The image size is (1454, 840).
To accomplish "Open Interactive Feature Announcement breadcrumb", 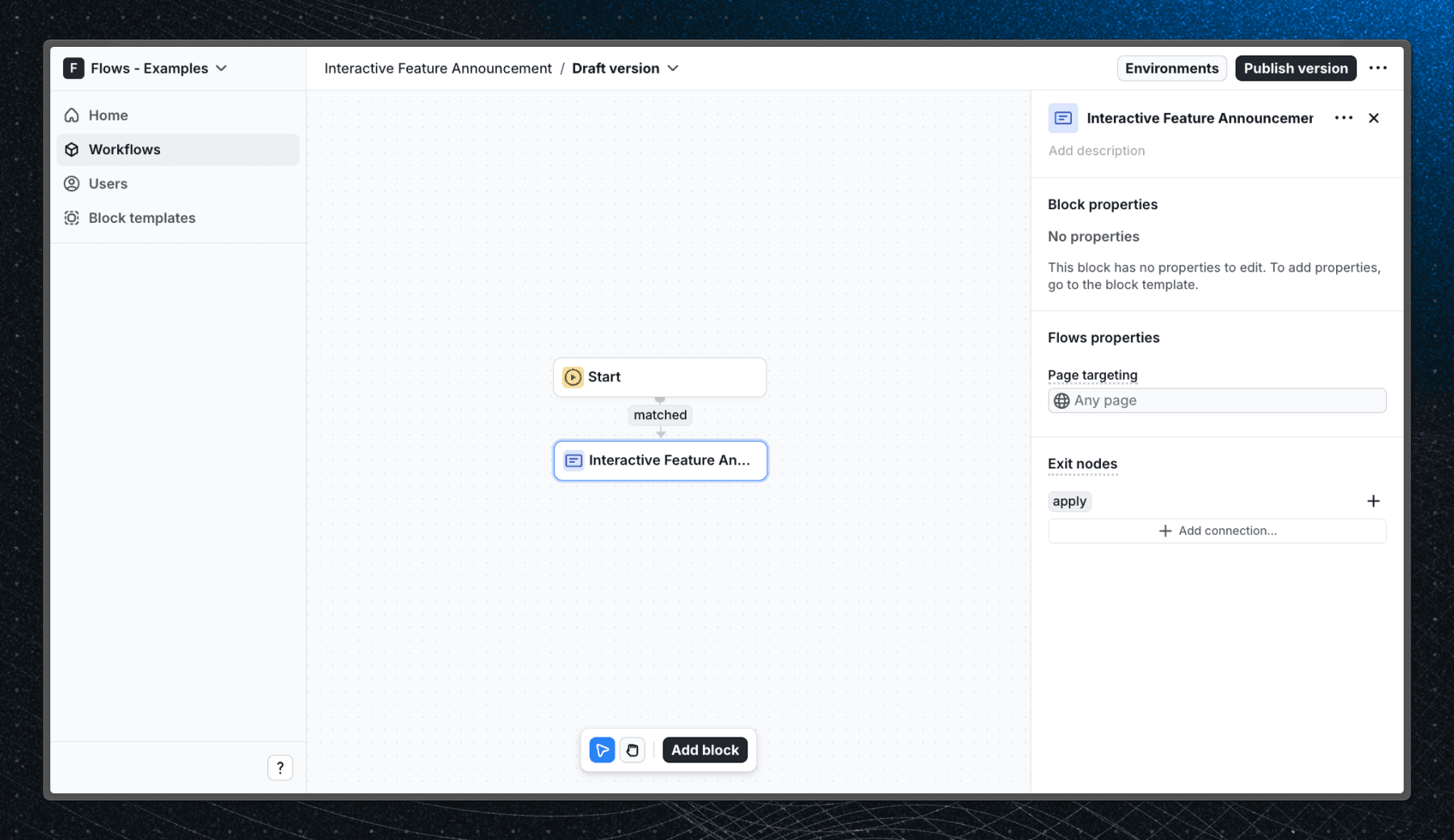I will (x=437, y=68).
